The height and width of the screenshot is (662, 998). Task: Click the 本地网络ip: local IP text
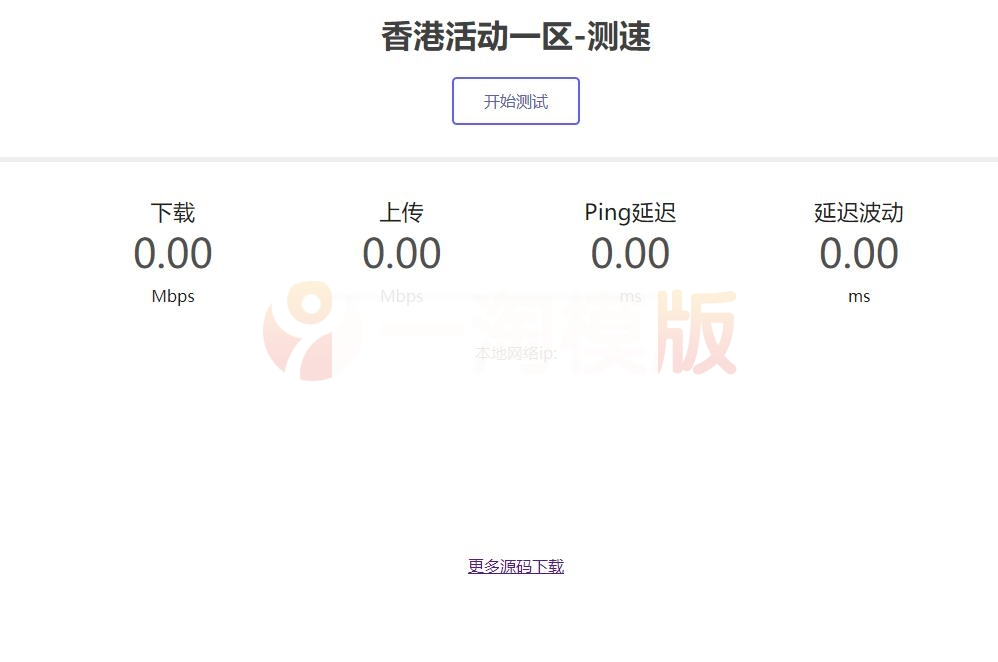pos(516,353)
